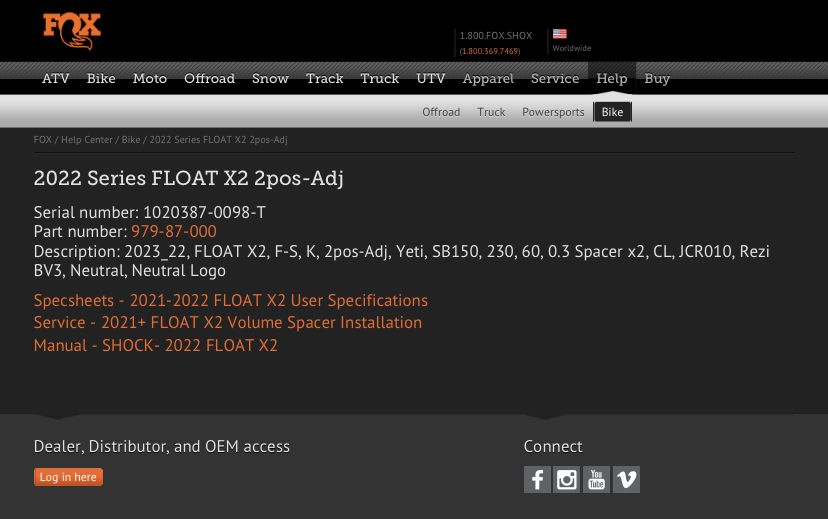This screenshot has width=828, height=519.
Task: Switch to the Offroad help tab
Action: click(441, 112)
